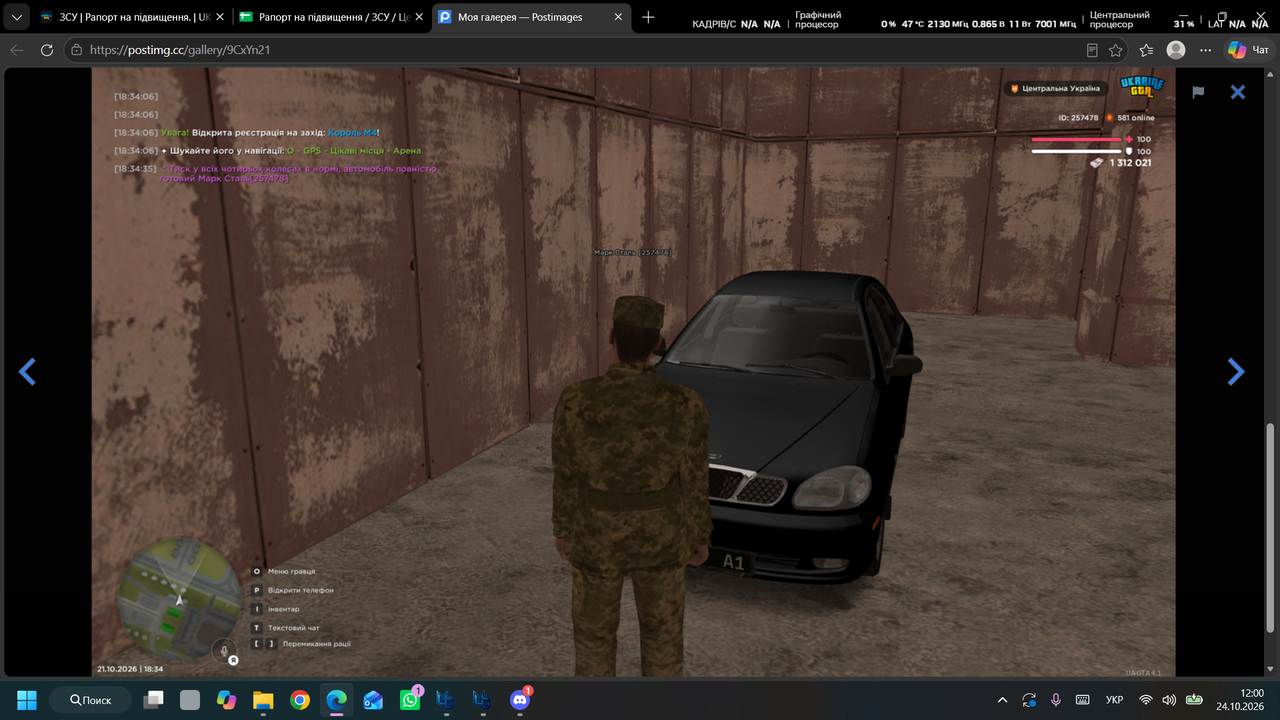The width and height of the screenshot is (1280, 720).
Task: Switch to Рапорт на підвищення / ЗСУ tab
Action: [333, 17]
